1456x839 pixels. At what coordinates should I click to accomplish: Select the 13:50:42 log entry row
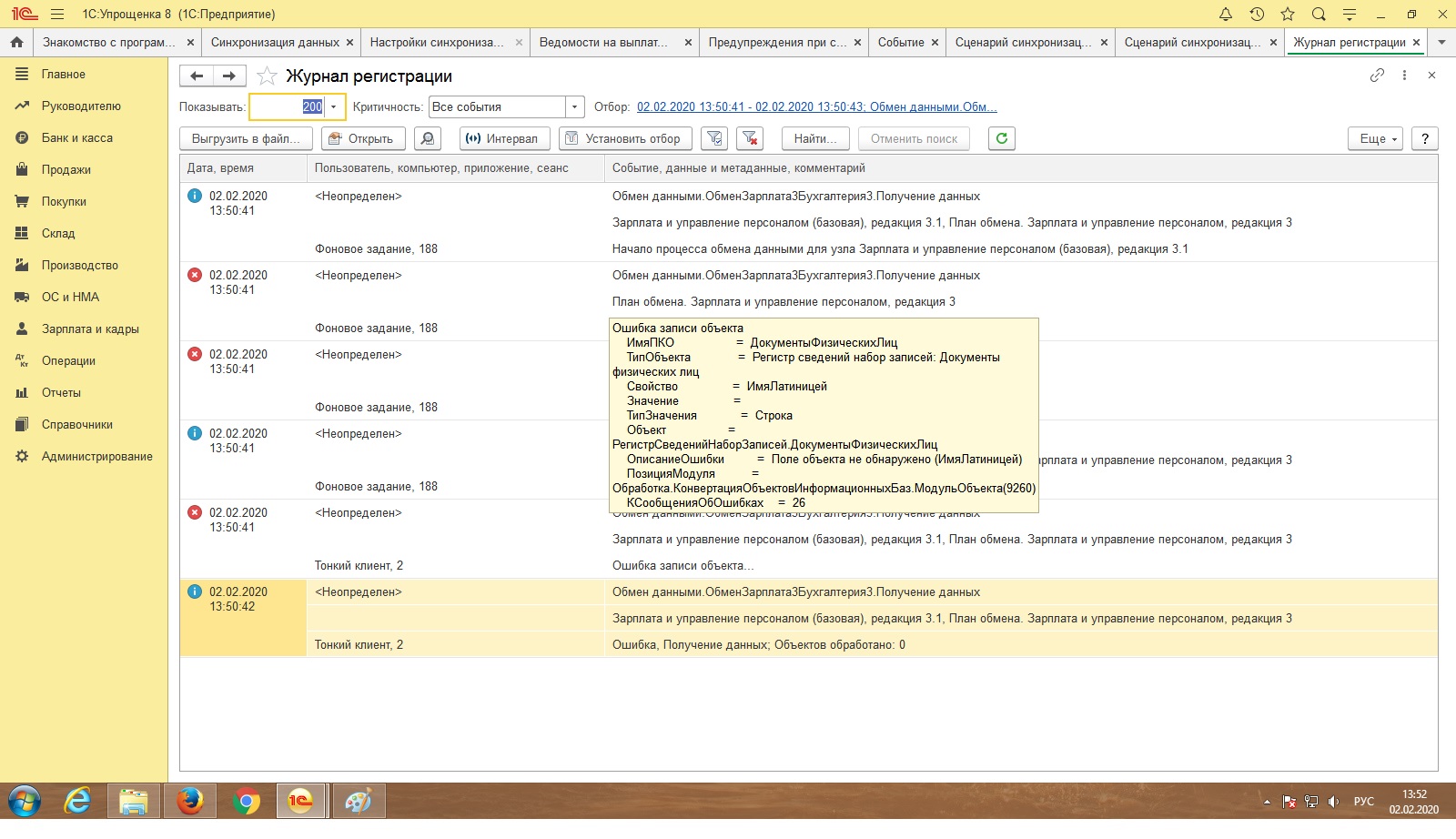point(809,618)
